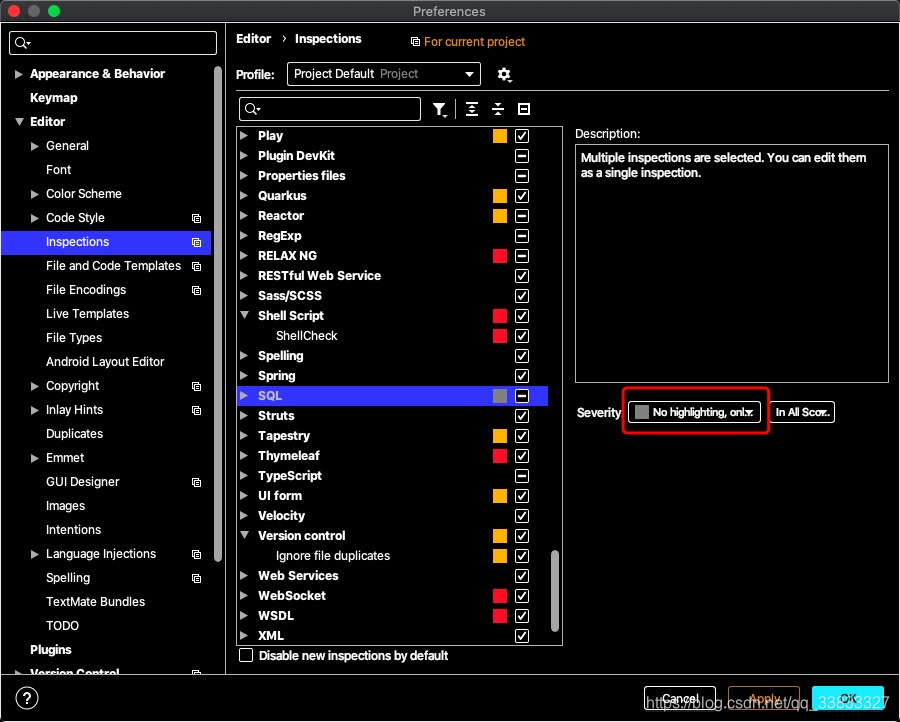Click project-level icon beside Inlay Hints

click(x=196, y=410)
